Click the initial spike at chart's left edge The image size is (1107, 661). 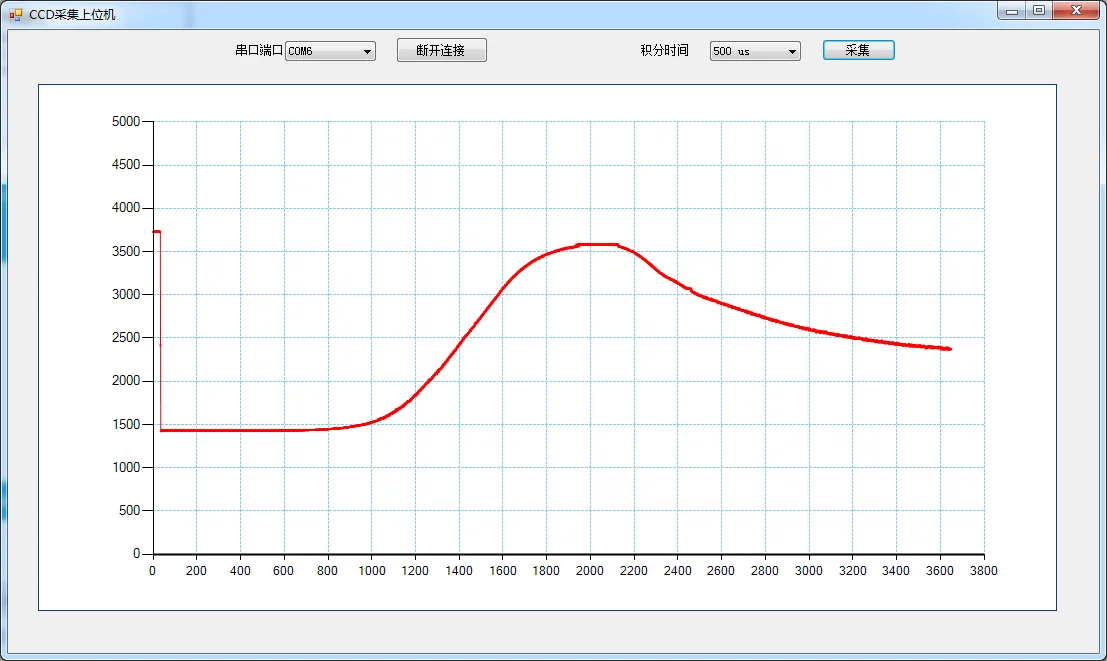(x=157, y=232)
